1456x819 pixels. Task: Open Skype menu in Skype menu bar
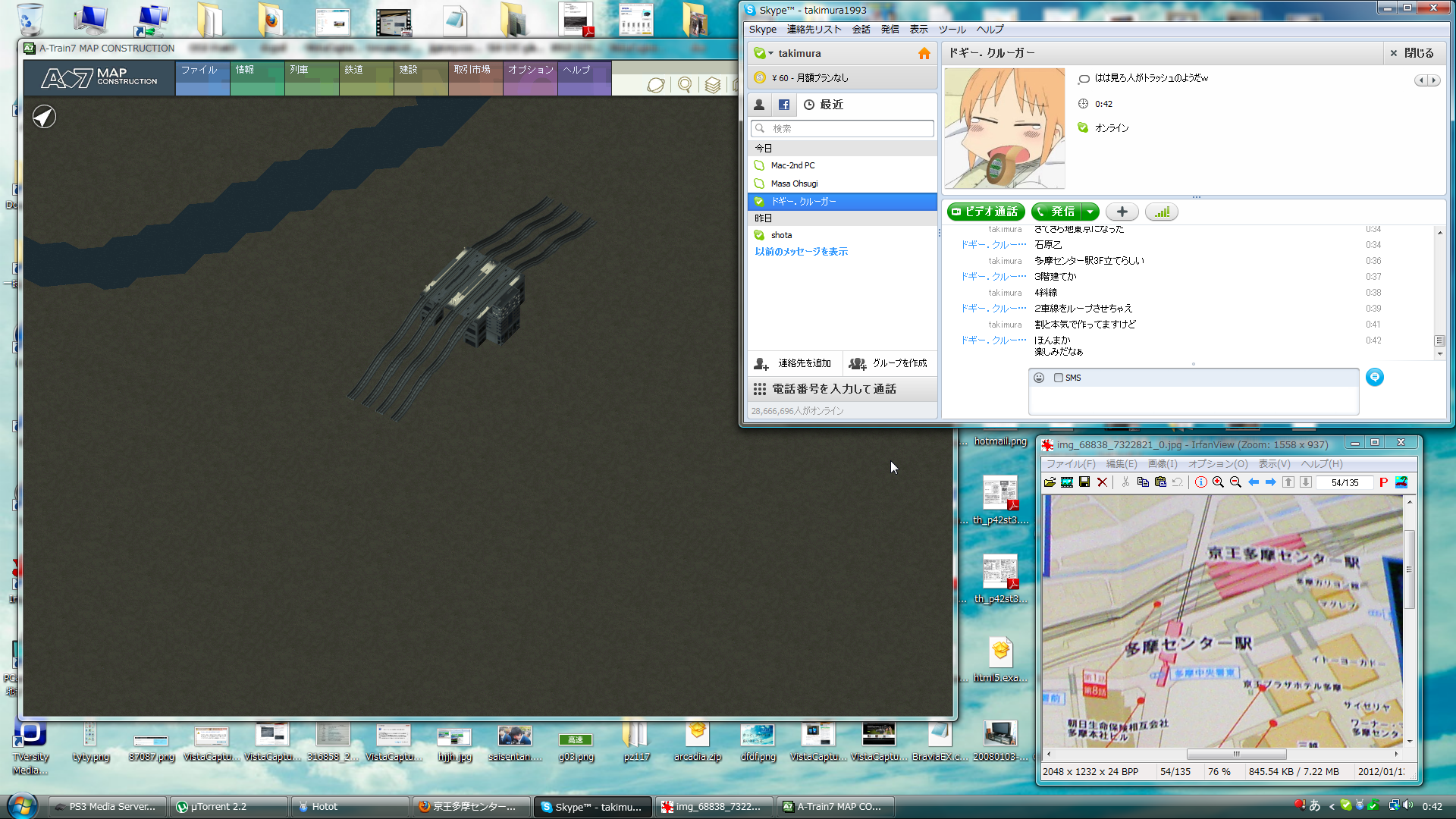click(762, 30)
